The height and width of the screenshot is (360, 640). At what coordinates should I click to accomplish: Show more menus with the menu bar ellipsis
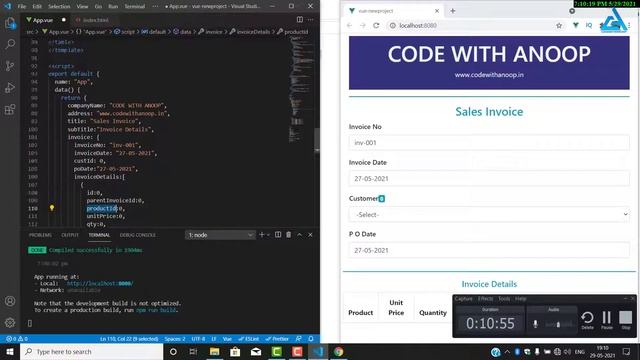[x=155, y=7]
